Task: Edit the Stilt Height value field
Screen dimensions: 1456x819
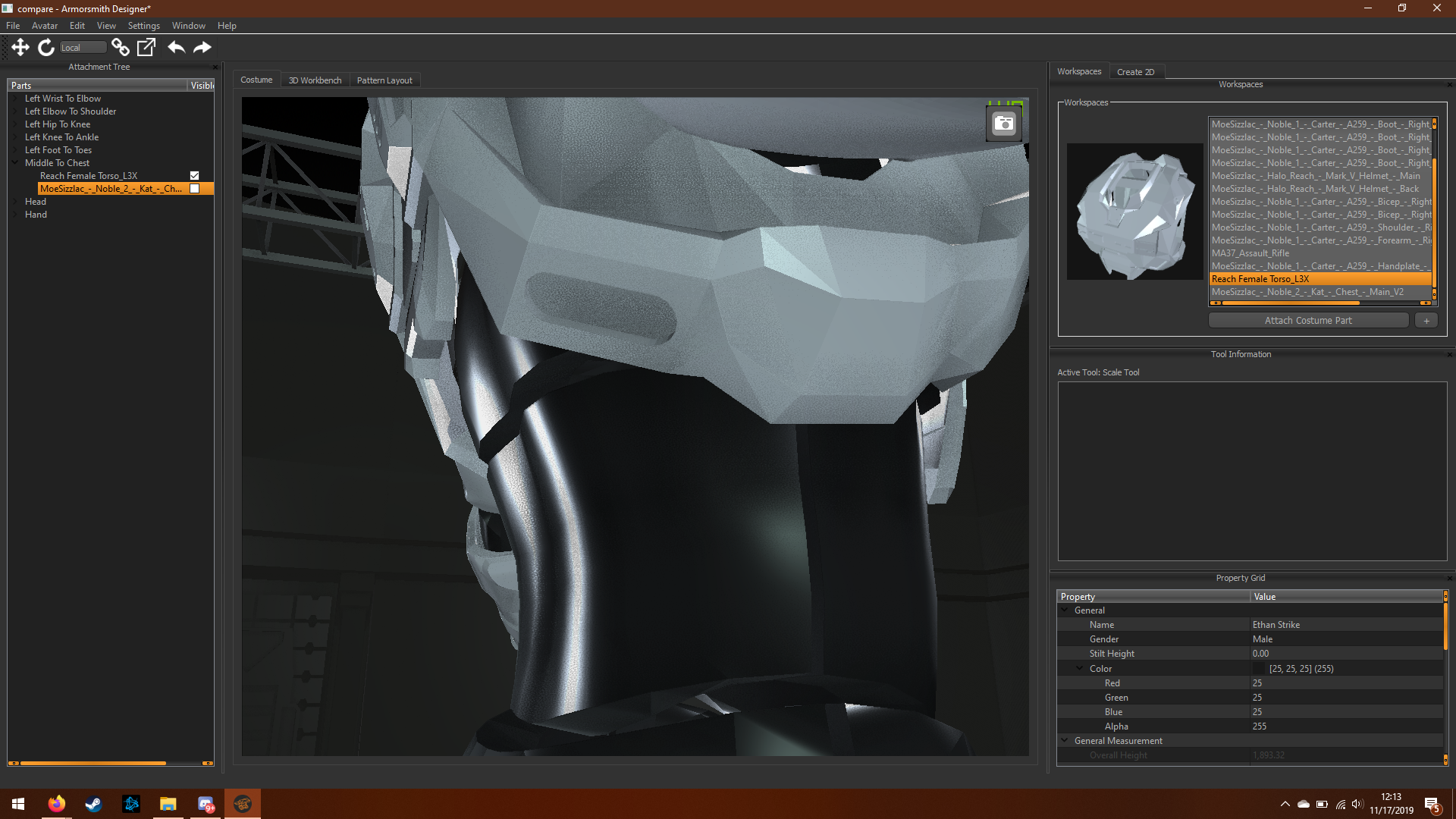Action: [1347, 653]
